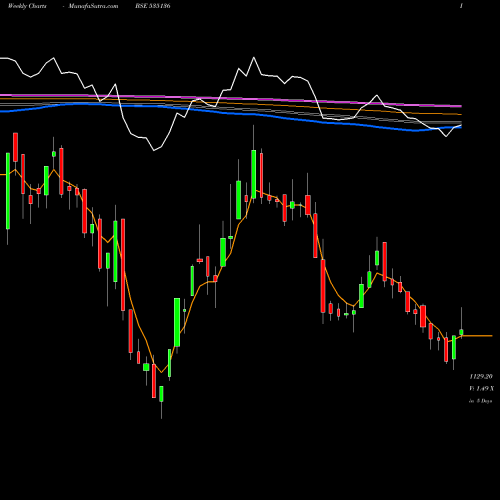
Task: Click the '1129.20' price value
Action: (481, 376)
